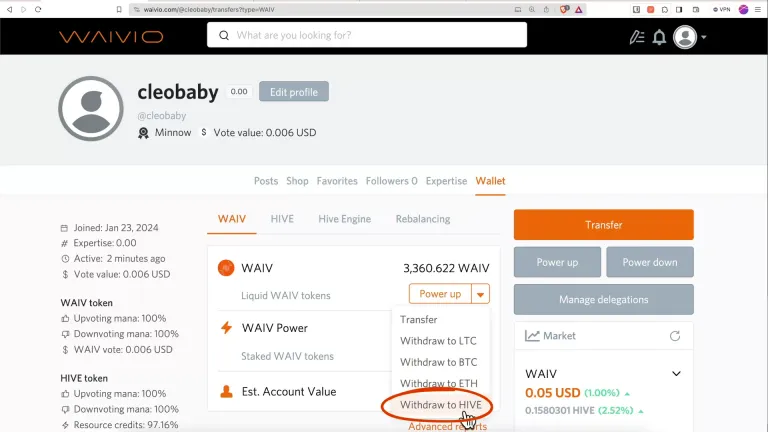Refresh the Market panel
This screenshot has height=432, width=768.
[x=674, y=336]
